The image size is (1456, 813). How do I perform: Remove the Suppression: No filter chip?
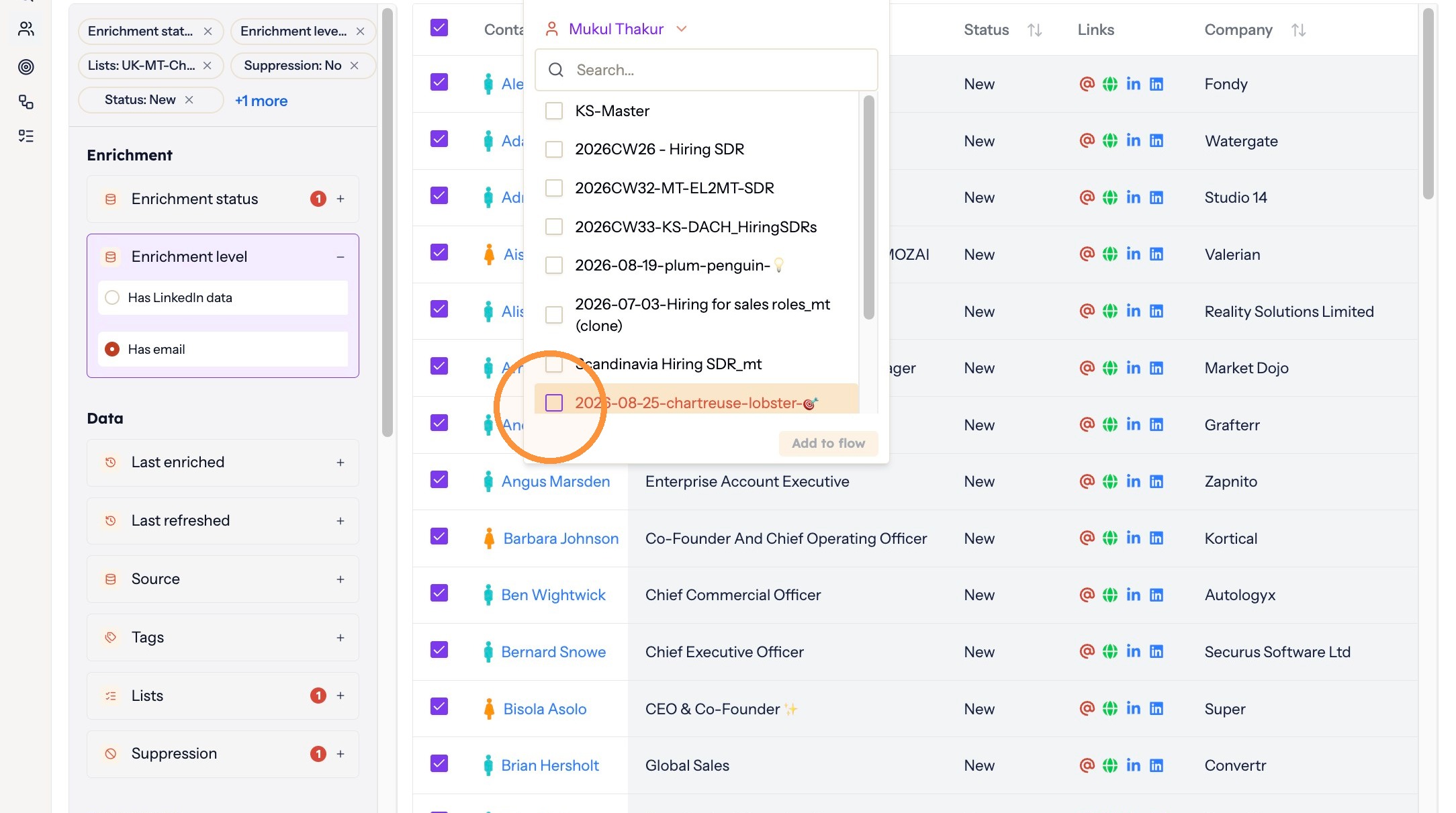[354, 66]
